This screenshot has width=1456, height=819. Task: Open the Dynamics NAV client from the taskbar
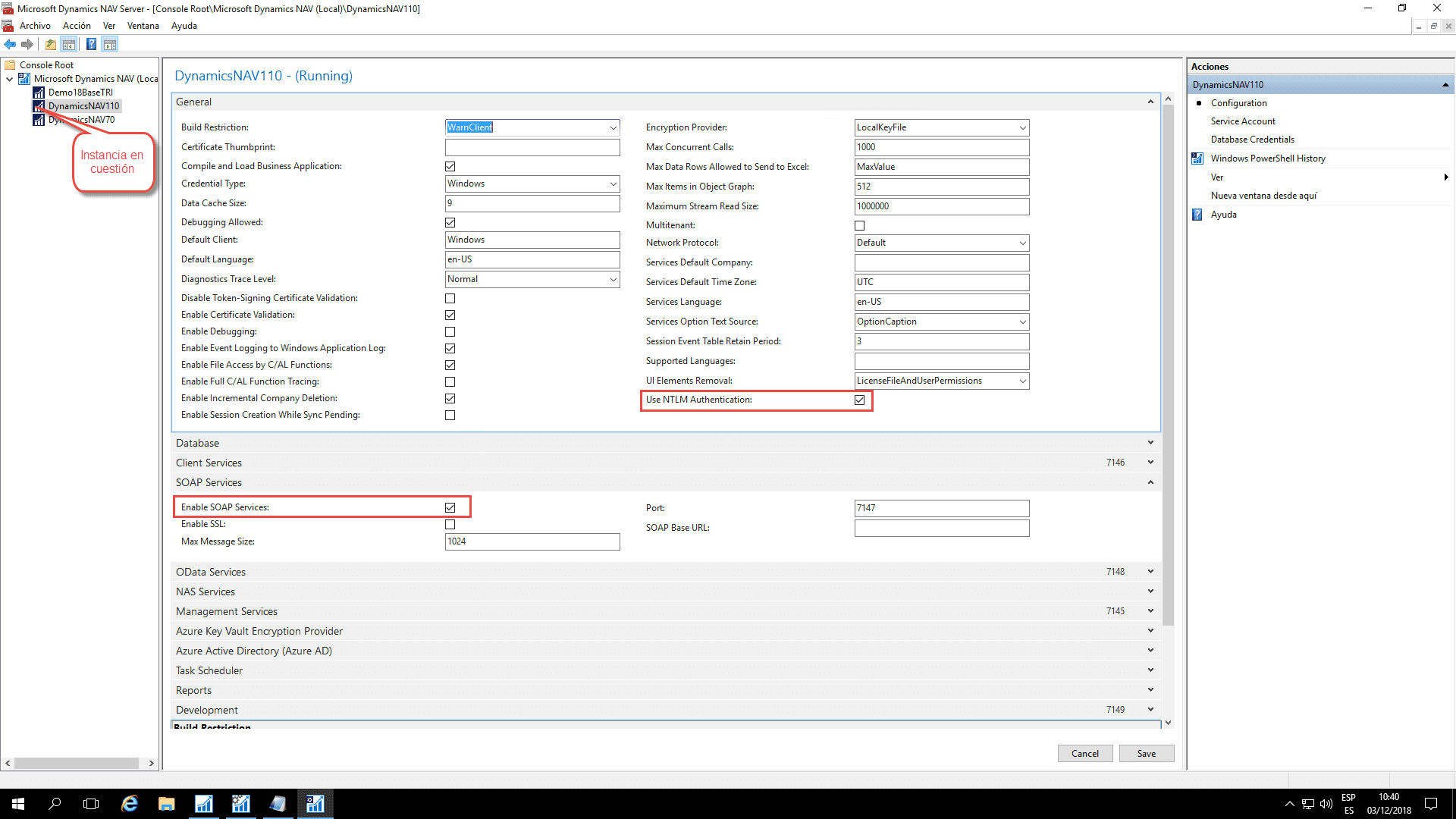[203, 803]
